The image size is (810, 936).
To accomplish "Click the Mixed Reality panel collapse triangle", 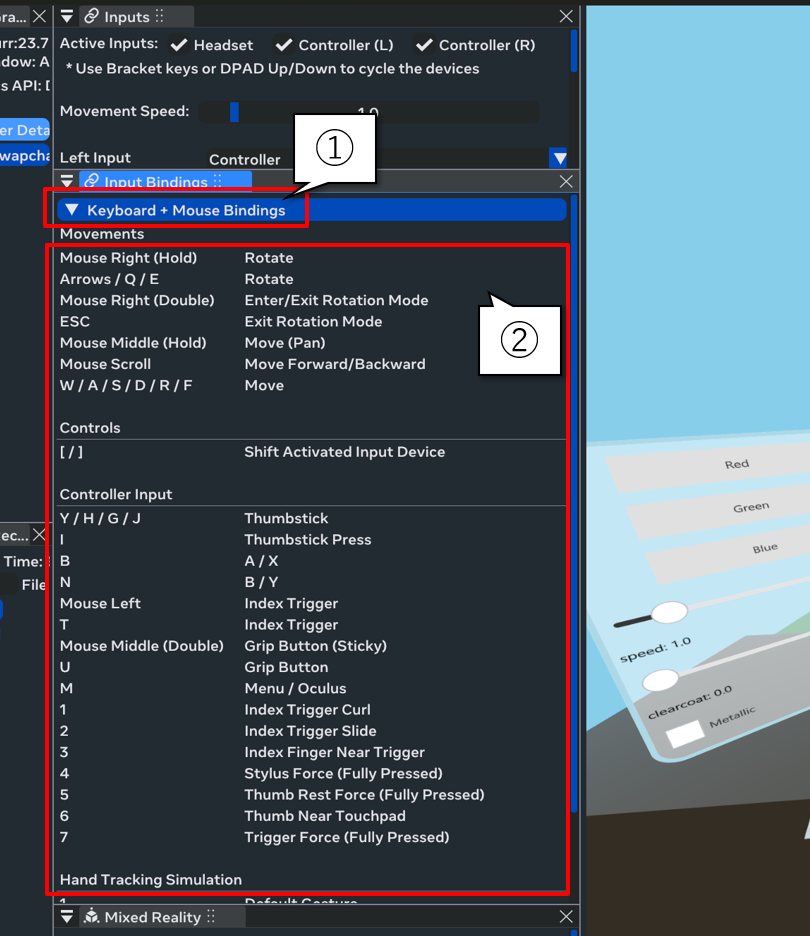I will point(67,917).
